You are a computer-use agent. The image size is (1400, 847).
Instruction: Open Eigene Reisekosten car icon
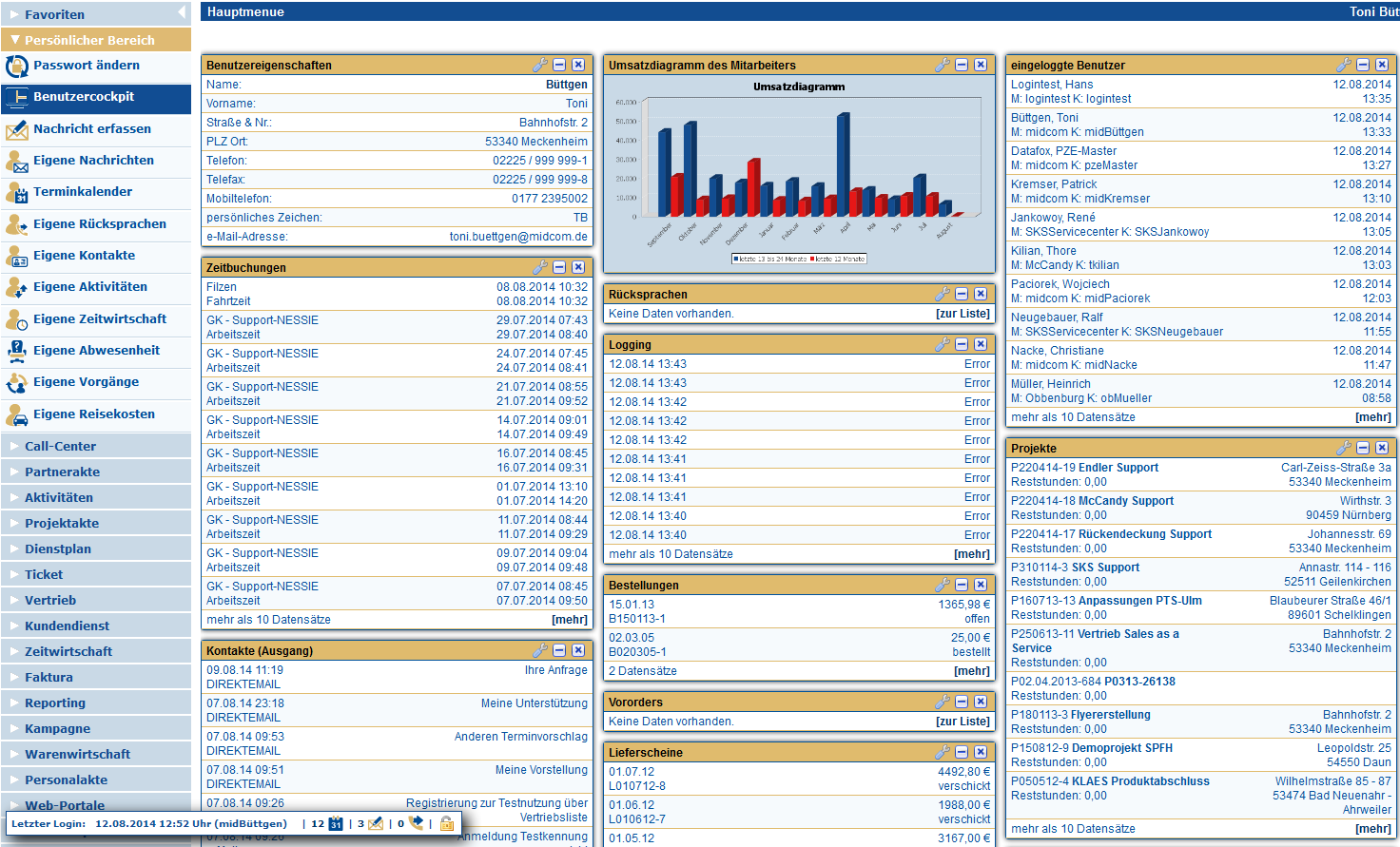tap(16, 415)
